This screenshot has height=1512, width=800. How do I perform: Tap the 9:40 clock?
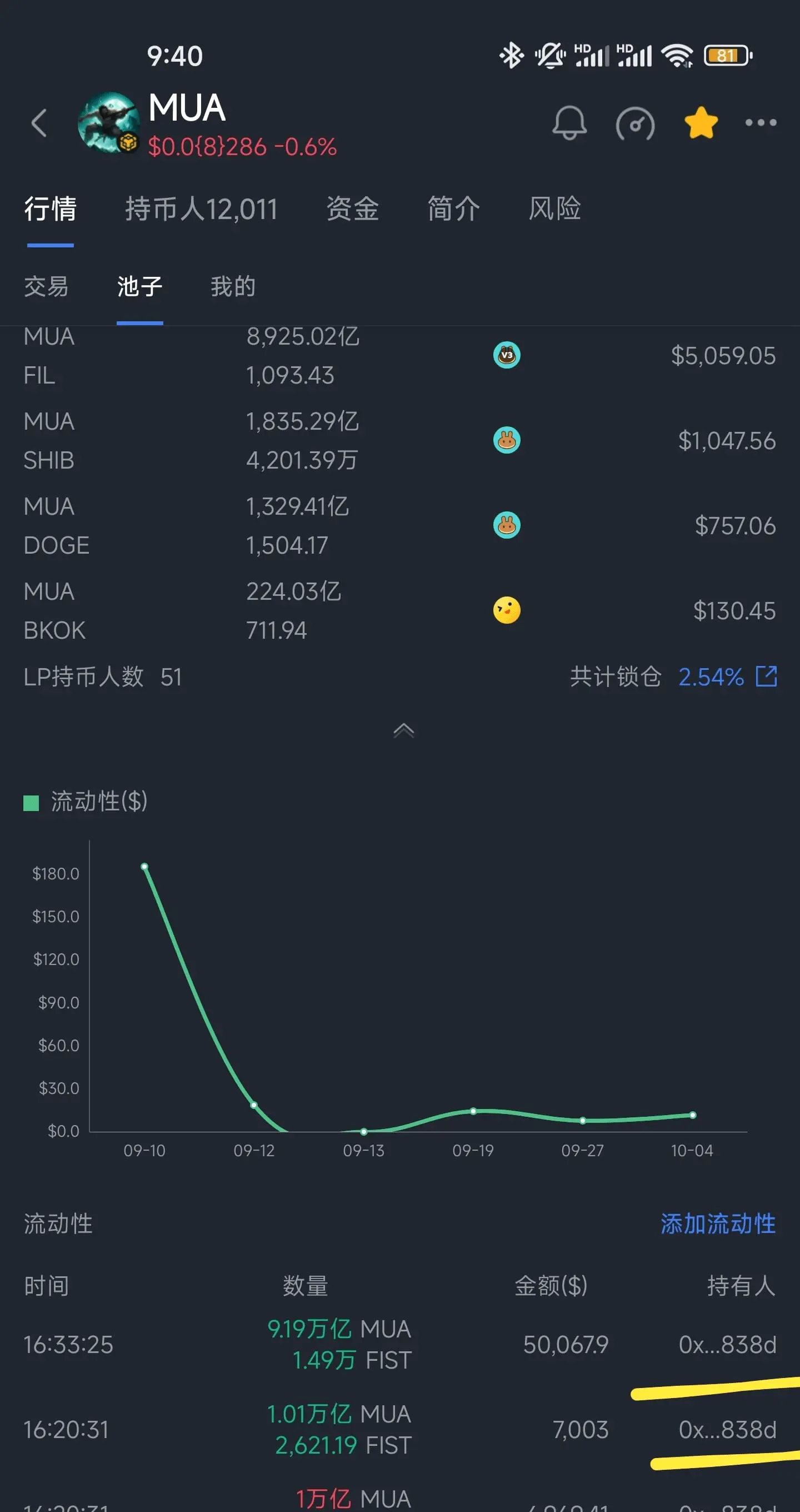[x=175, y=56]
